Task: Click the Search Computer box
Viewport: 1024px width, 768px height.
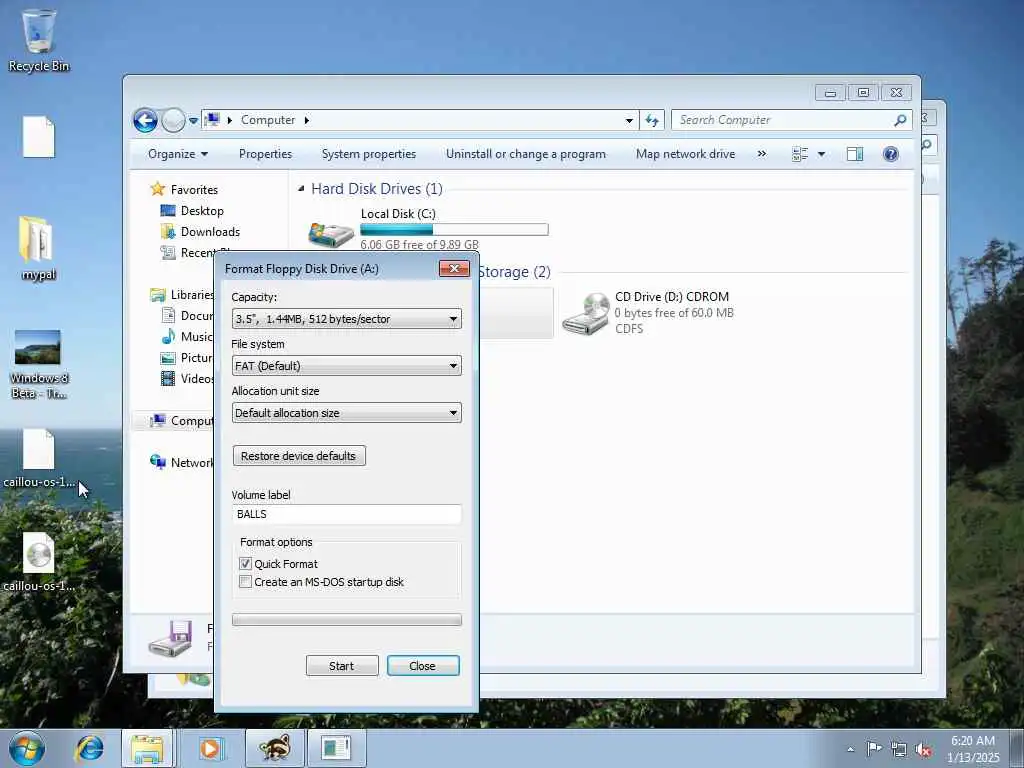Action: point(784,120)
